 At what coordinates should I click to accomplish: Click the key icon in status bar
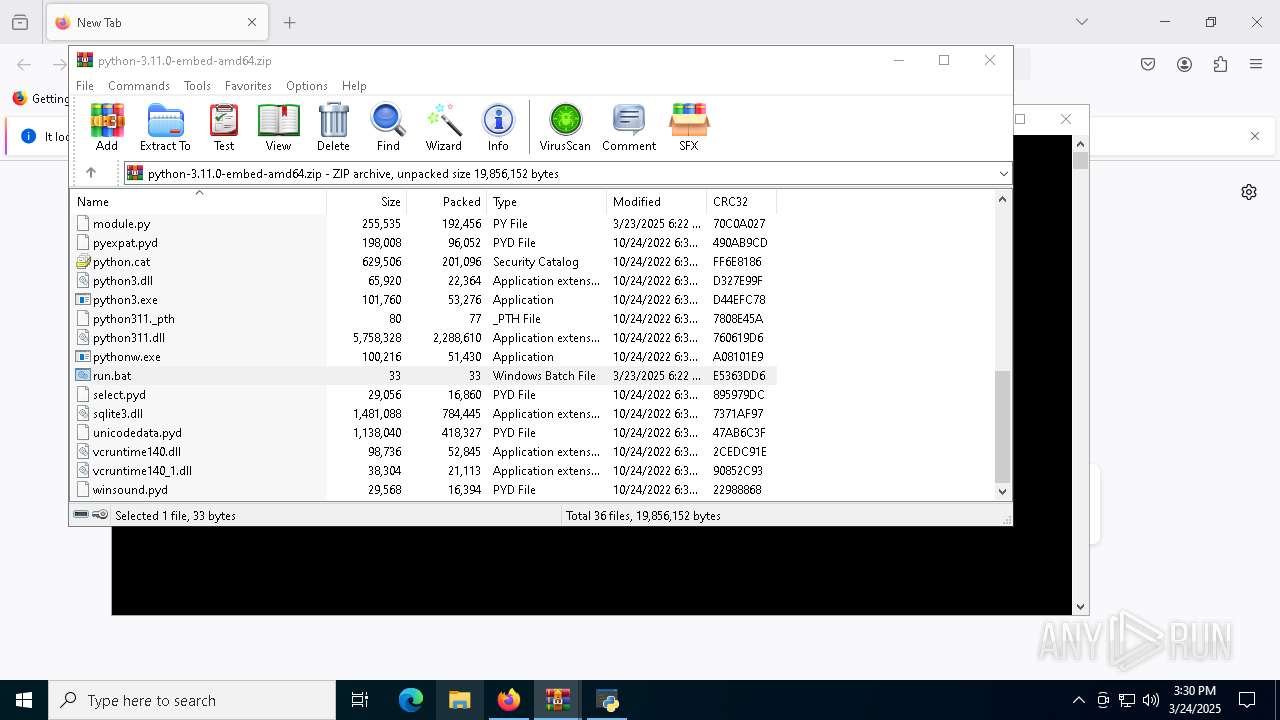[100, 515]
